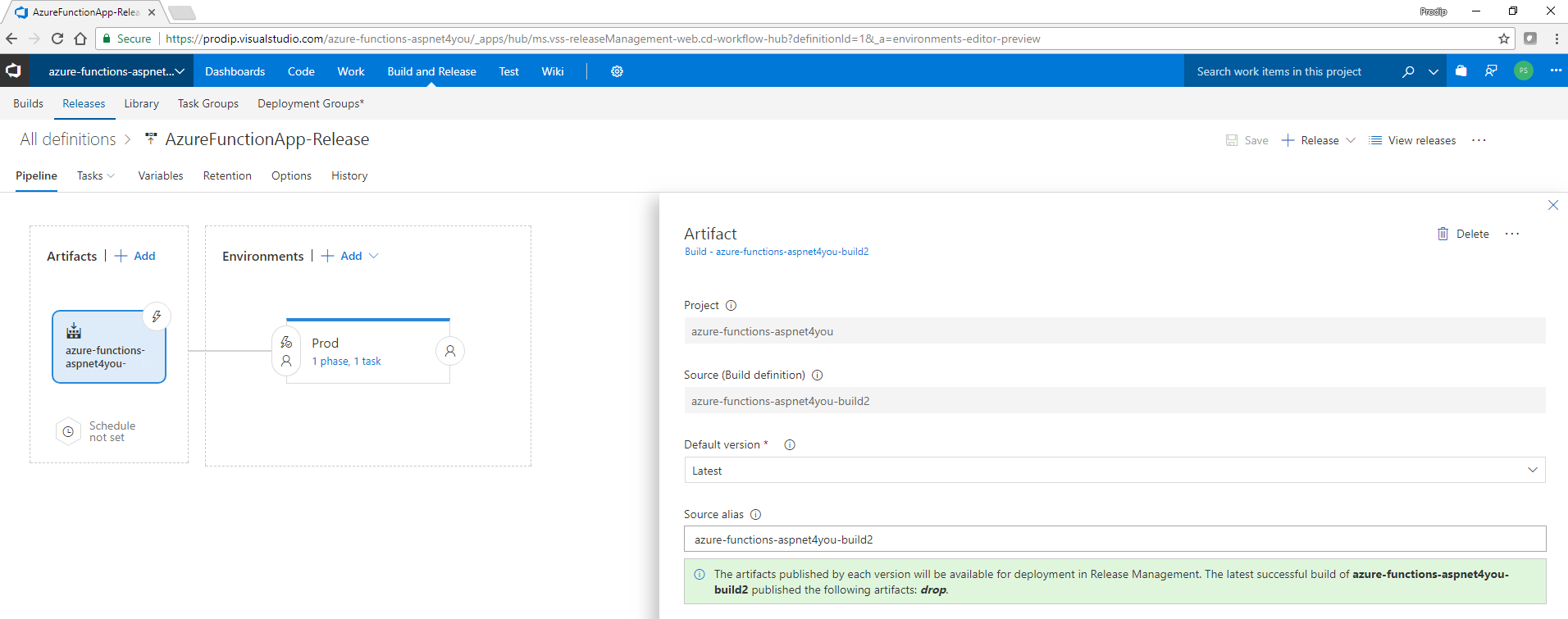Screen dimensions: 1568x619
Task: Open the Test hub
Action: (x=508, y=71)
